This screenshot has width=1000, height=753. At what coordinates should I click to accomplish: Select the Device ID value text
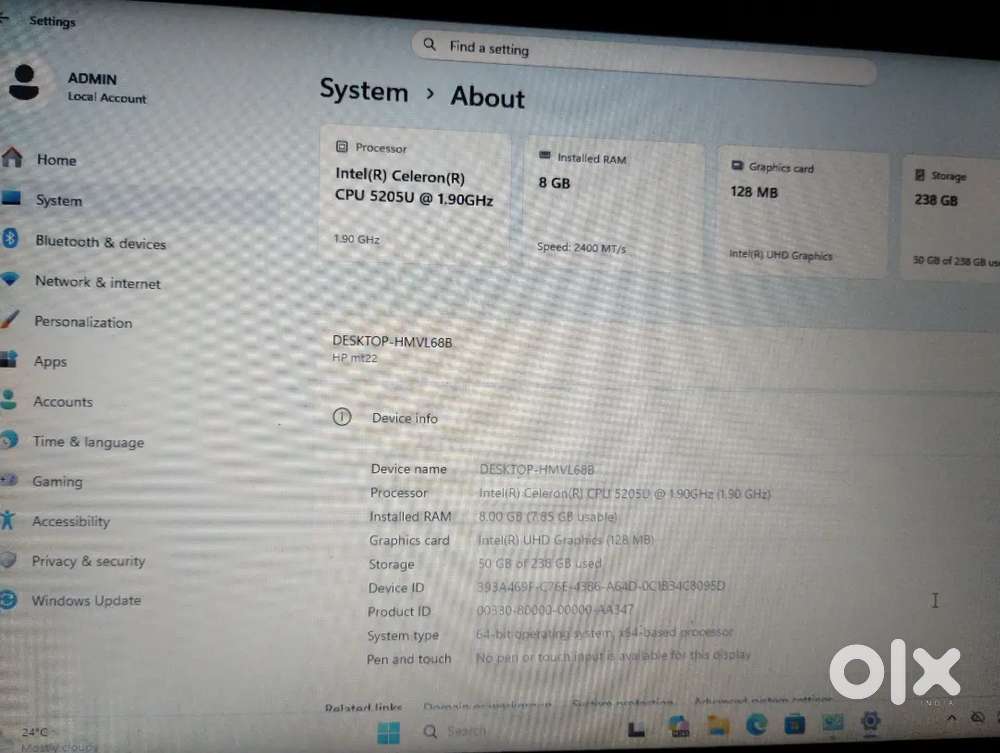point(601,586)
